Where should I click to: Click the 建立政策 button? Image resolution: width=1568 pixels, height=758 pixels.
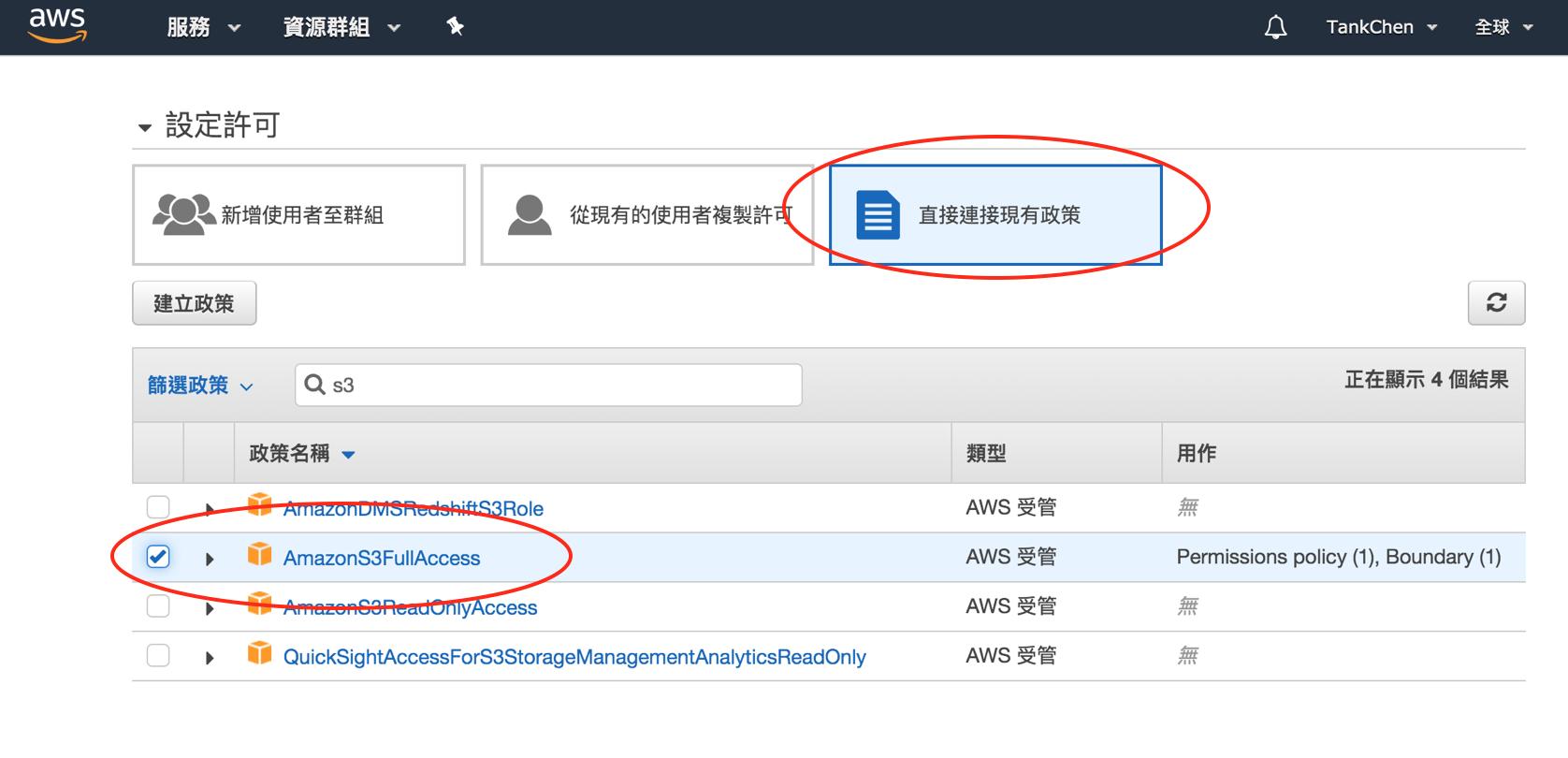(x=194, y=303)
